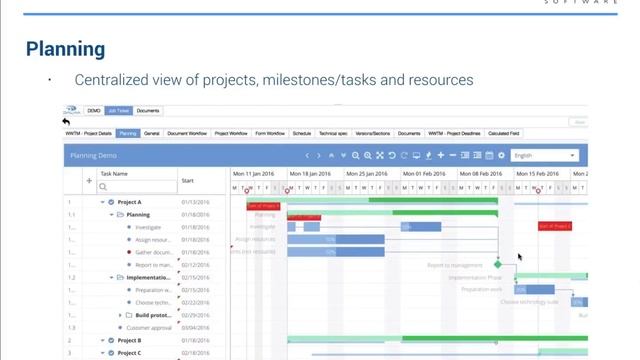Click the zoom-to-fit arrows icon

(380, 156)
